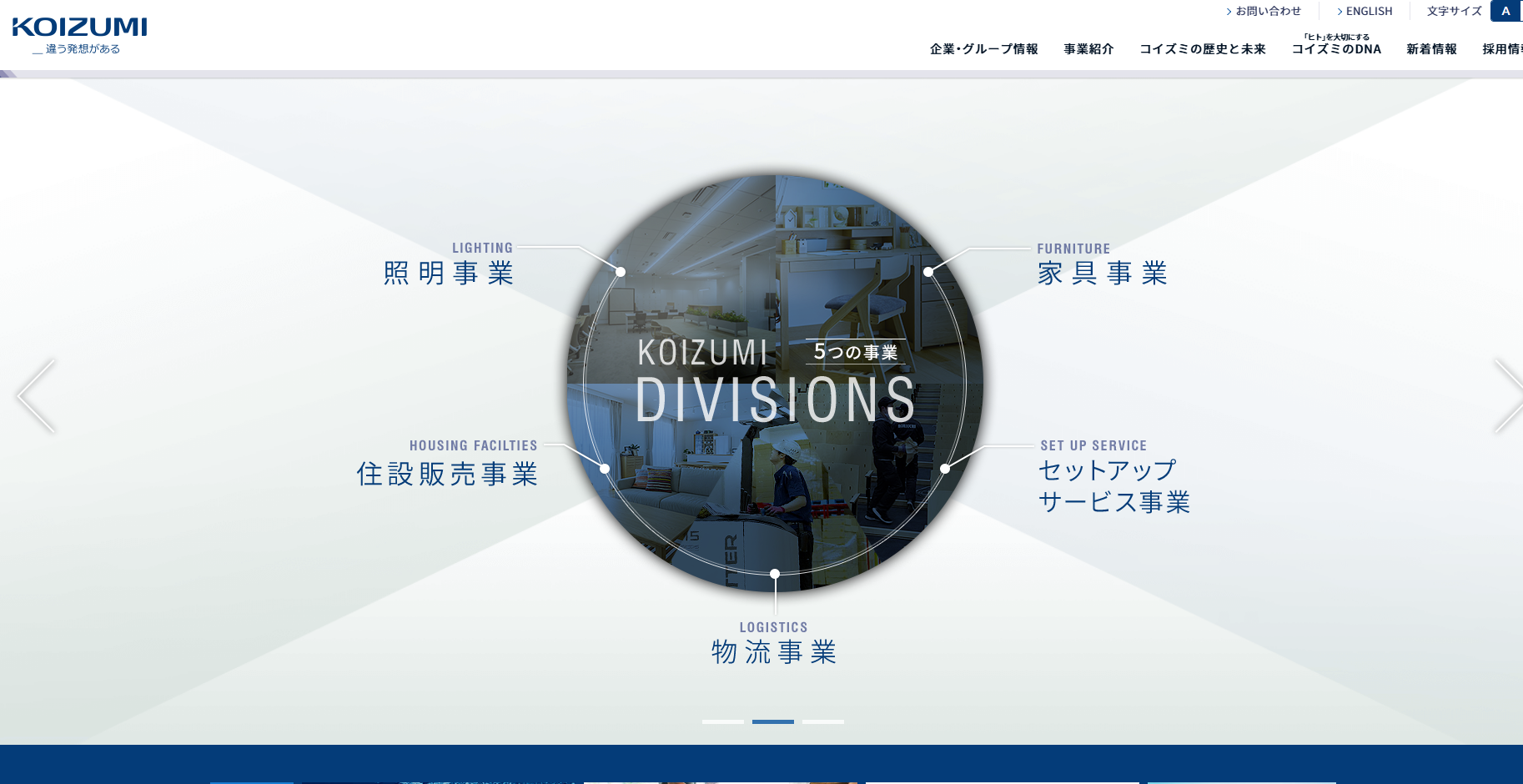Image resolution: width=1523 pixels, height=784 pixels.
Task: Open コイズミのDNA menu item
Action: [1336, 45]
